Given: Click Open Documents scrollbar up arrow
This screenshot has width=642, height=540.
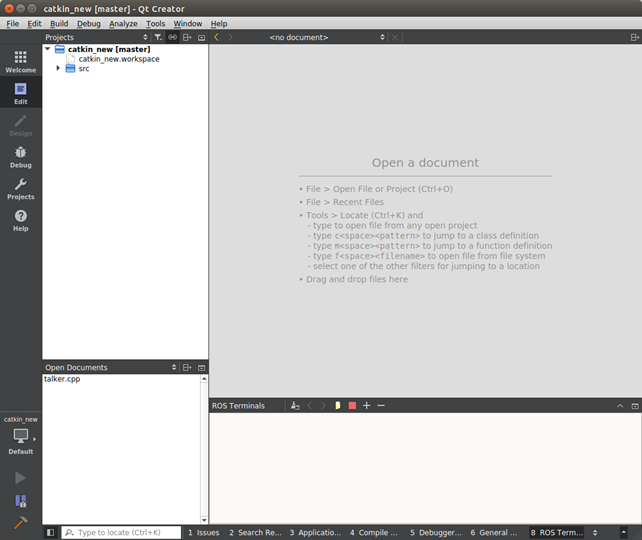Looking at the screenshot, I should point(204,379).
